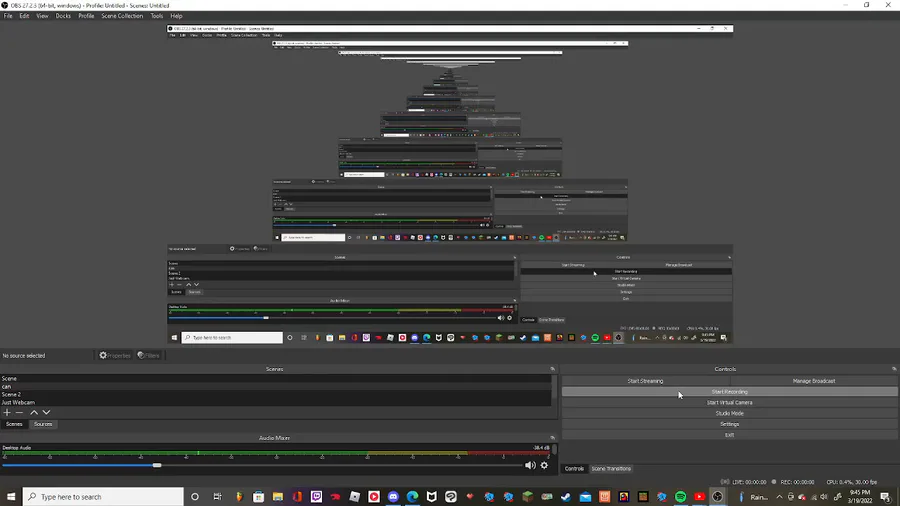Switch to the Sources dock tab
Image resolution: width=900 pixels, height=506 pixels.
43,425
